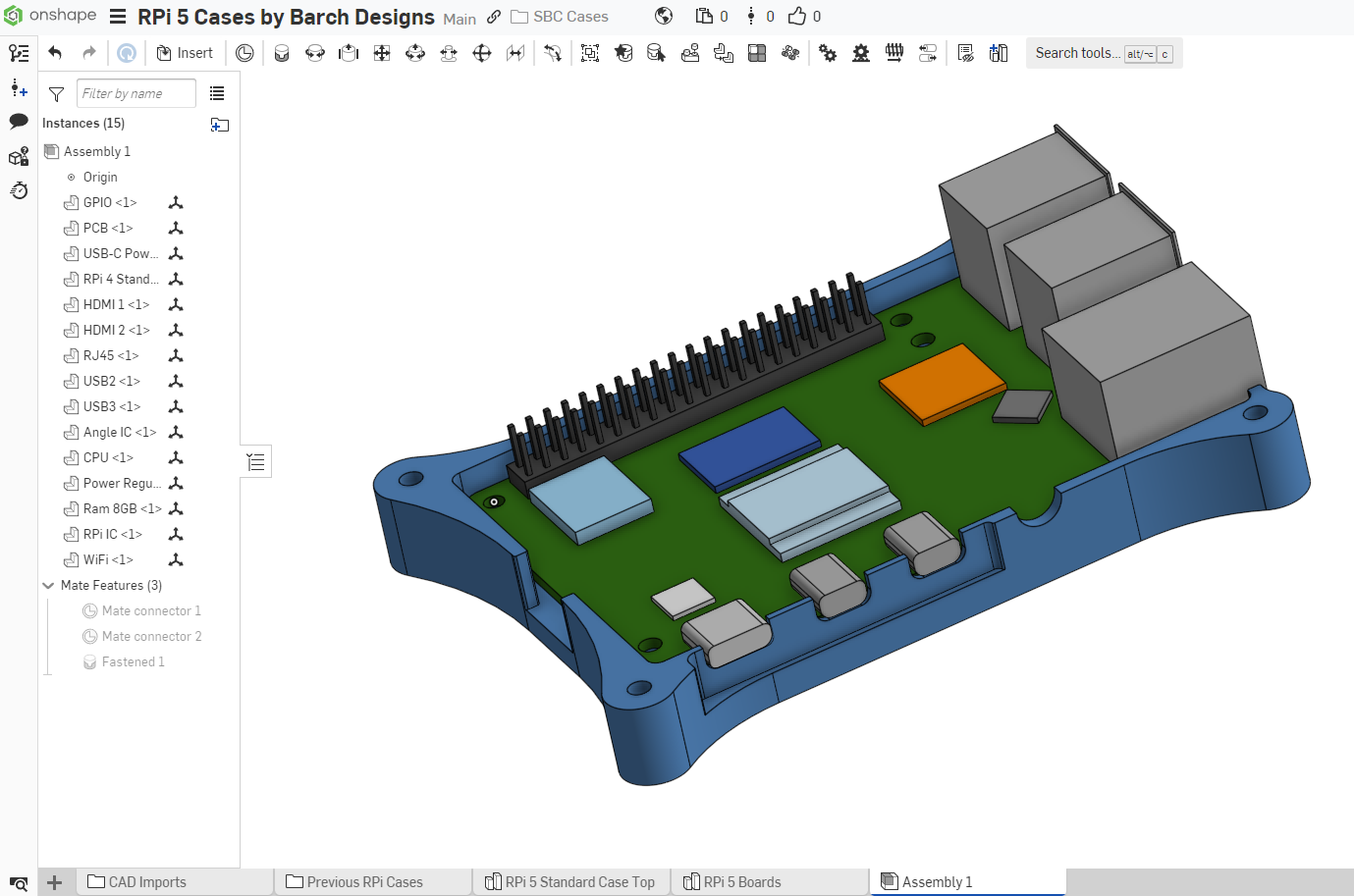1354x896 pixels.
Task: Click the stopwatch panel icon in sidebar
Action: coord(19,190)
